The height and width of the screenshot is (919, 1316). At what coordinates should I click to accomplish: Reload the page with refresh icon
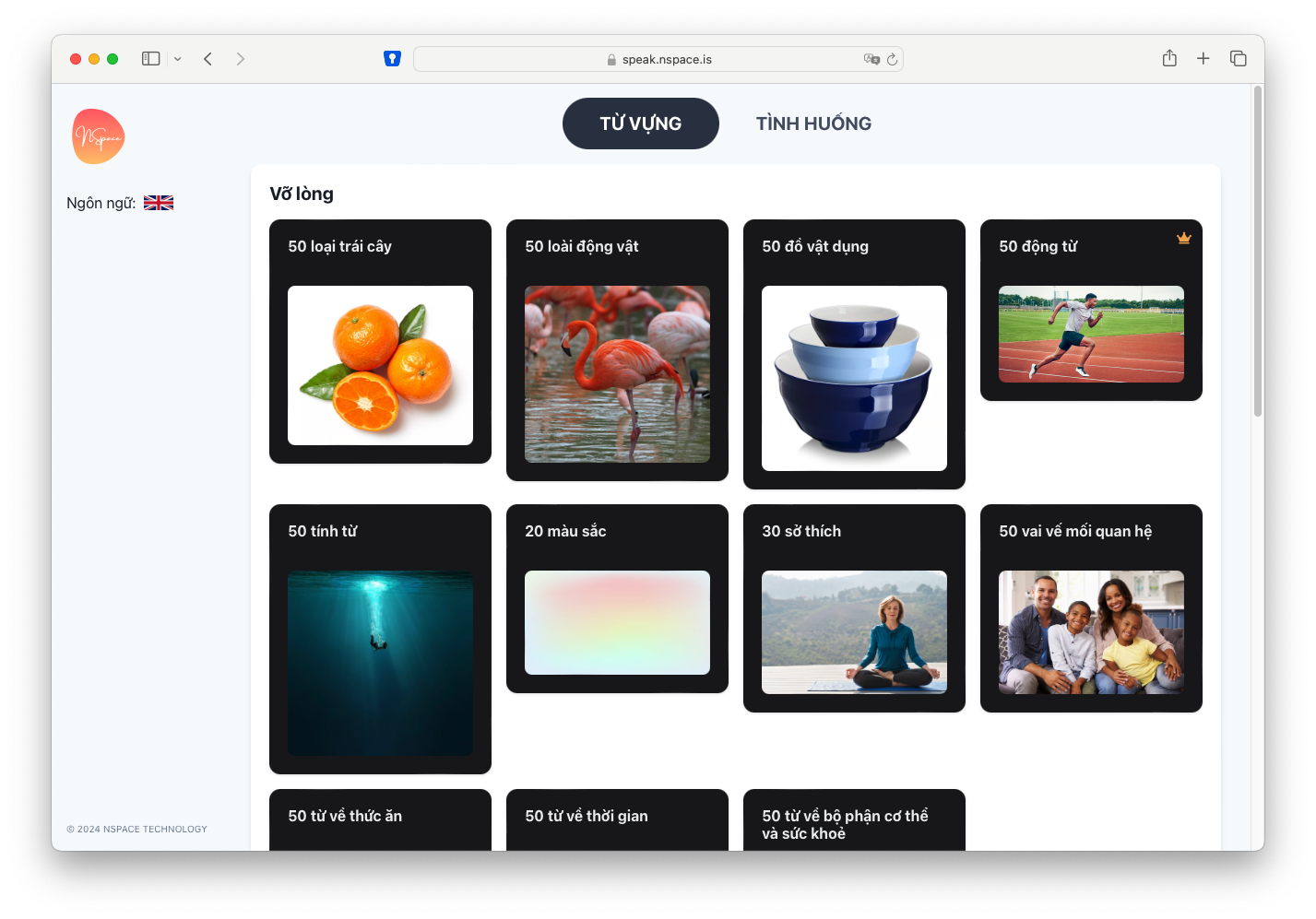892,59
